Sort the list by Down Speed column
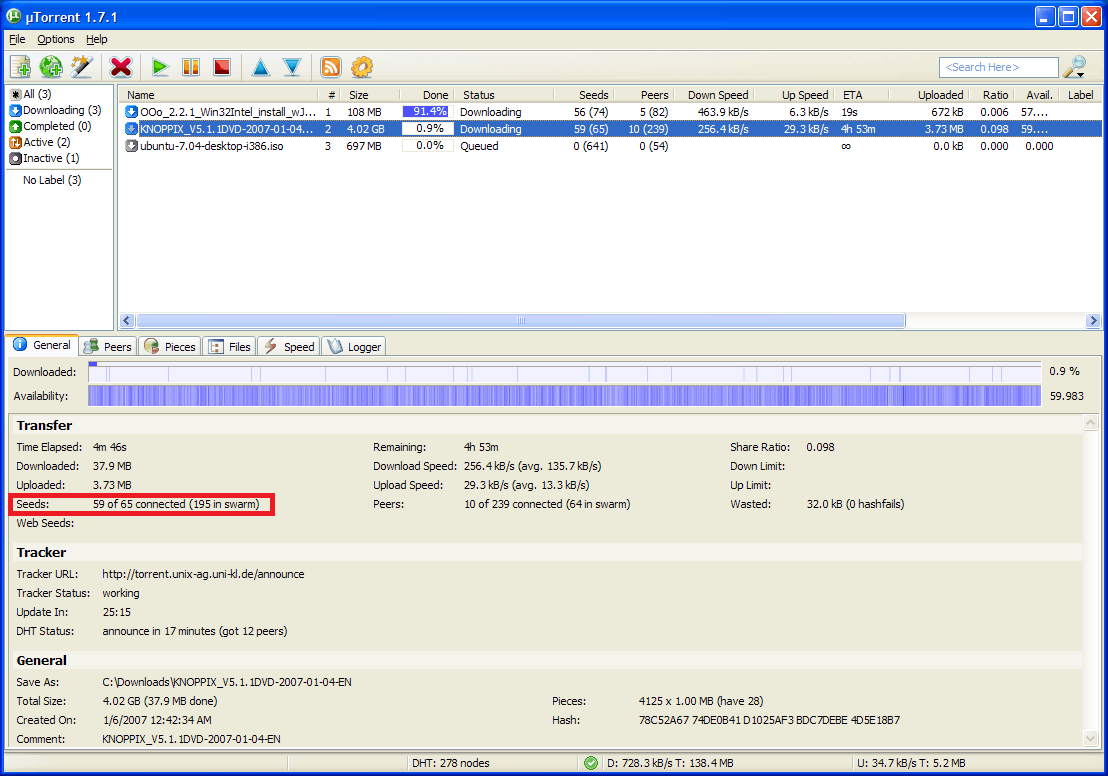The image size is (1108, 776). (717, 95)
